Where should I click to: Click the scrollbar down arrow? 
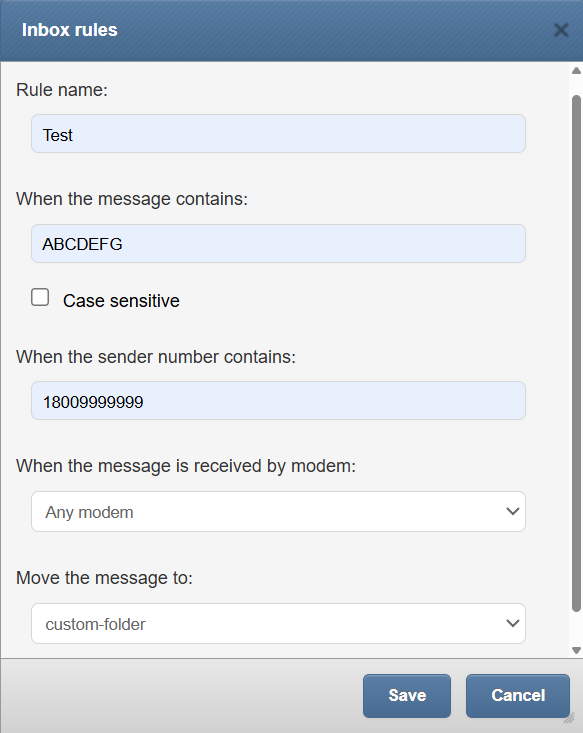point(576,650)
